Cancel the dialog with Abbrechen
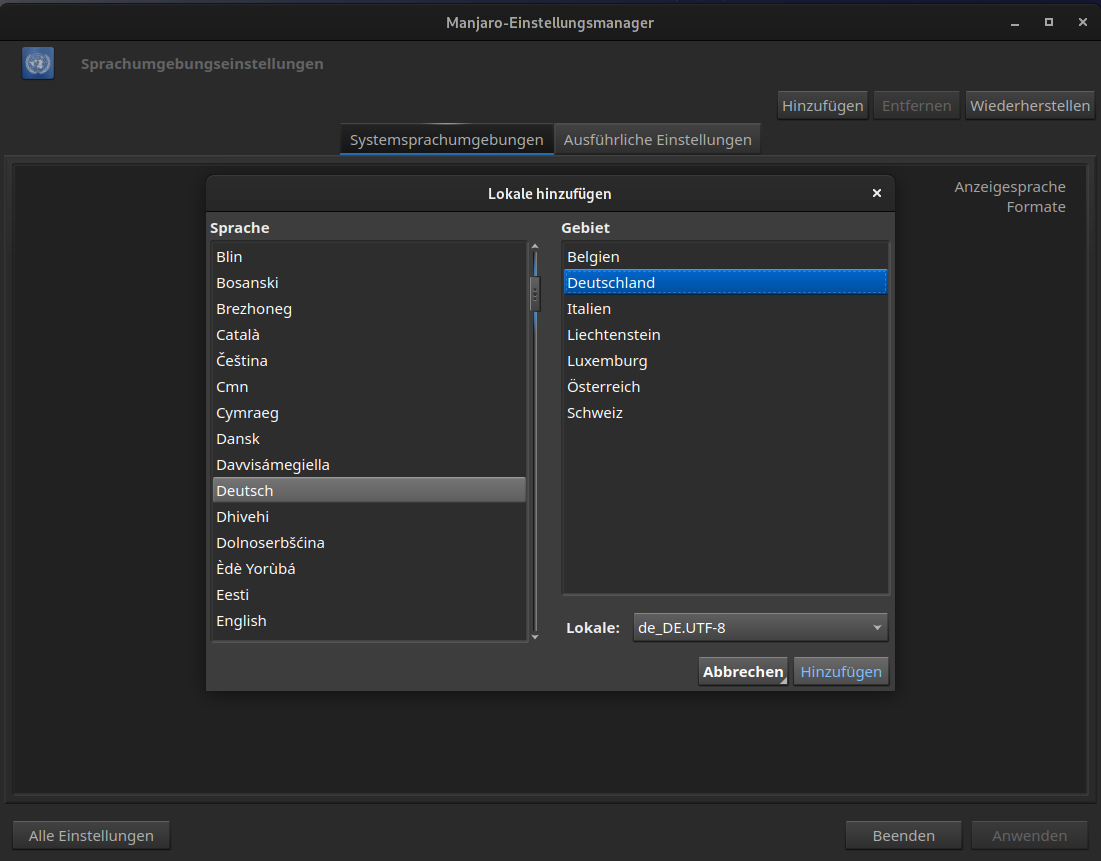The height and width of the screenshot is (861, 1101). click(x=743, y=672)
